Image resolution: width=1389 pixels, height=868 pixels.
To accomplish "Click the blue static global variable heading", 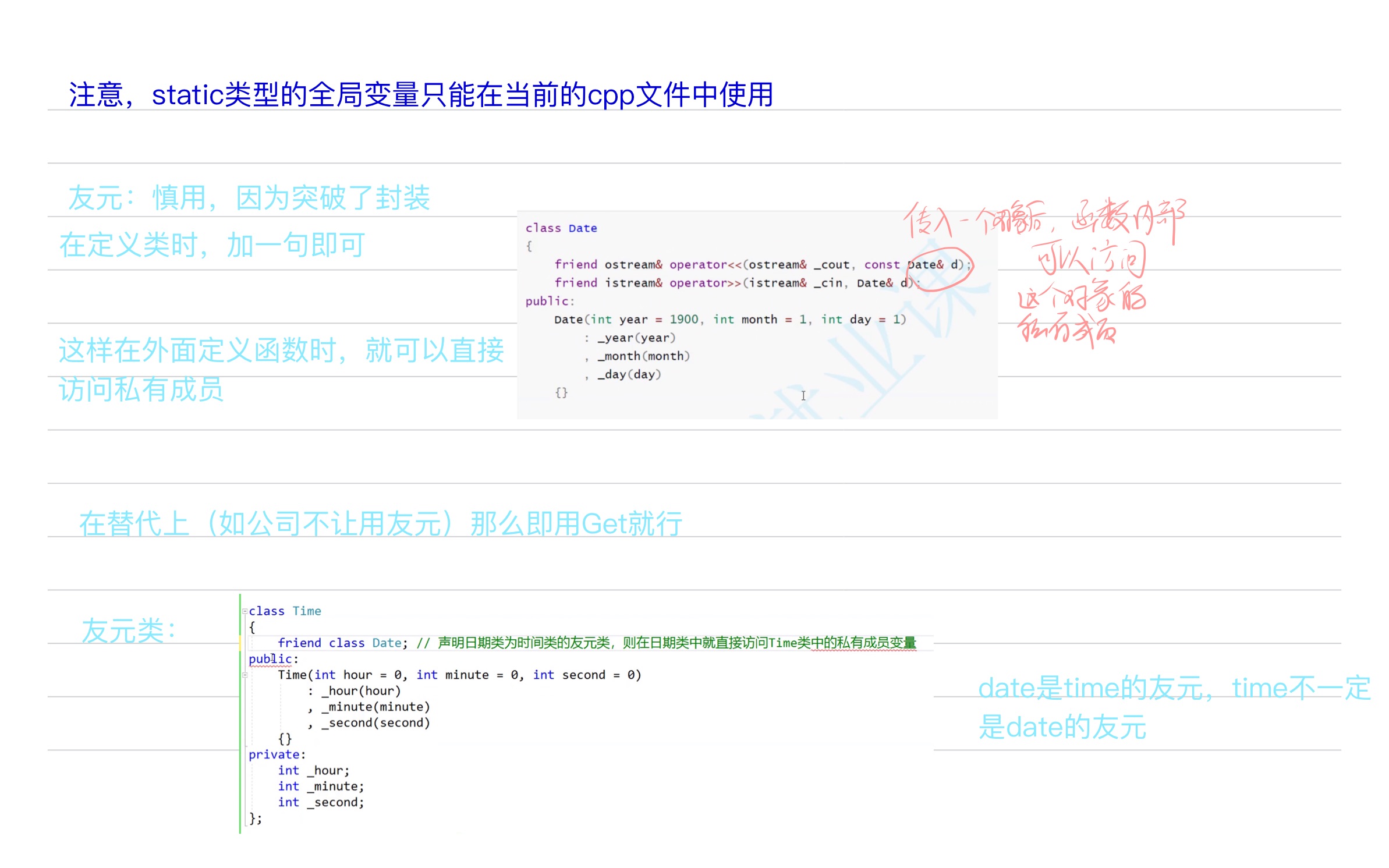I will coord(420,95).
